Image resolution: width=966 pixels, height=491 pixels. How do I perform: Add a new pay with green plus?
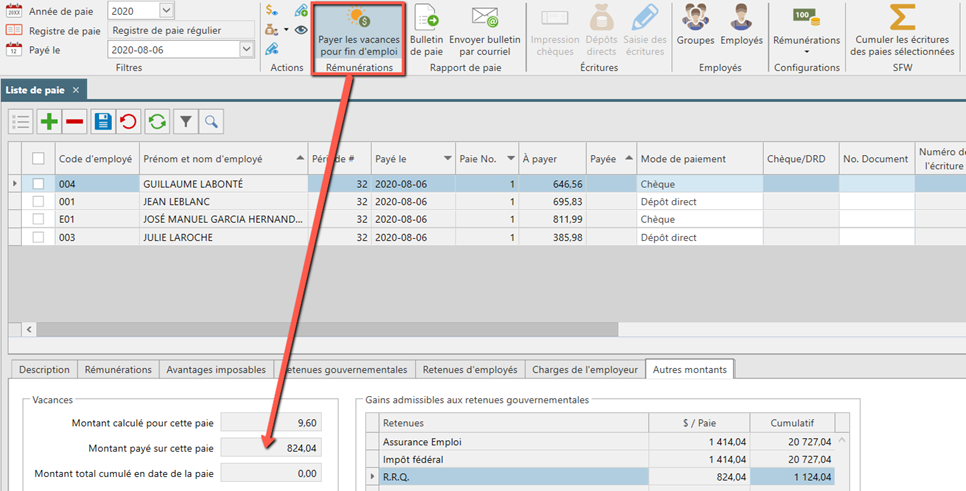click(x=49, y=121)
